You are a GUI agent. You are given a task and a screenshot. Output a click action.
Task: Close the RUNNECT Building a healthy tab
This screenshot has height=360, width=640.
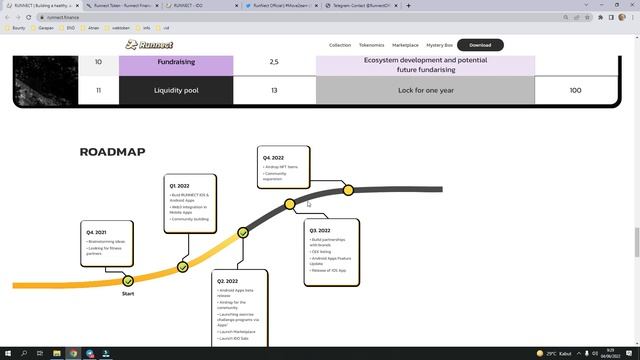[x=77, y=6]
